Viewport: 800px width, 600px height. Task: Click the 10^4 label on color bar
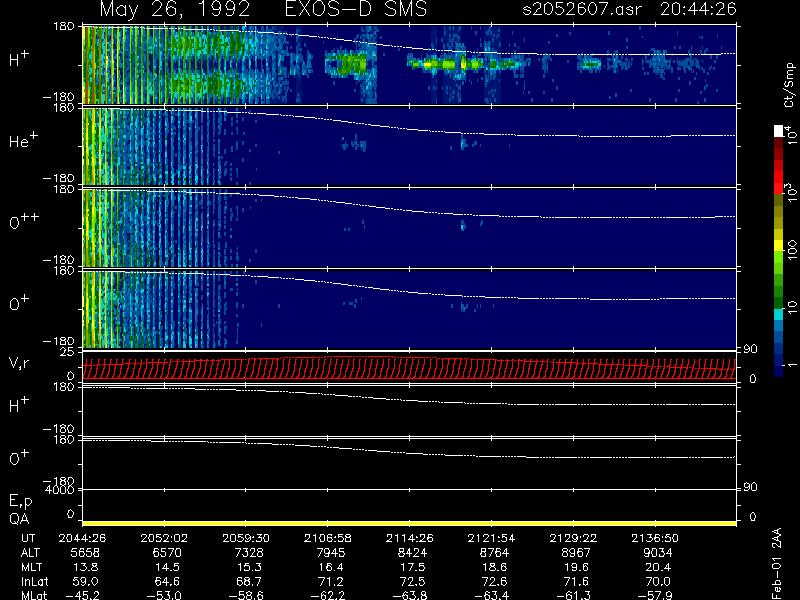(x=791, y=135)
